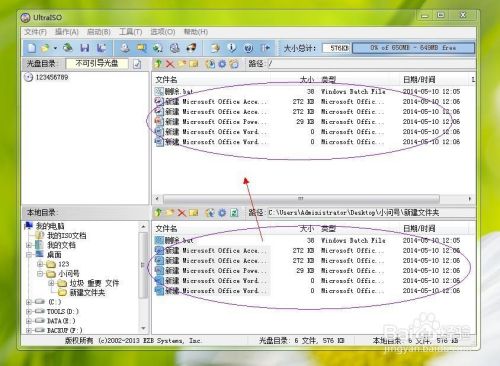Select 删除.bat file in local pane list

pos(179,240)
